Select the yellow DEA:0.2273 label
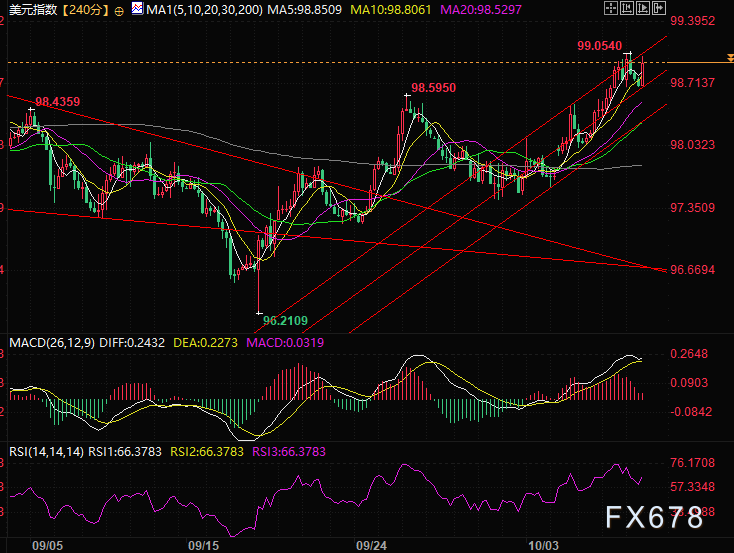This screenshot has height=553, width=734. pos(208,343)
